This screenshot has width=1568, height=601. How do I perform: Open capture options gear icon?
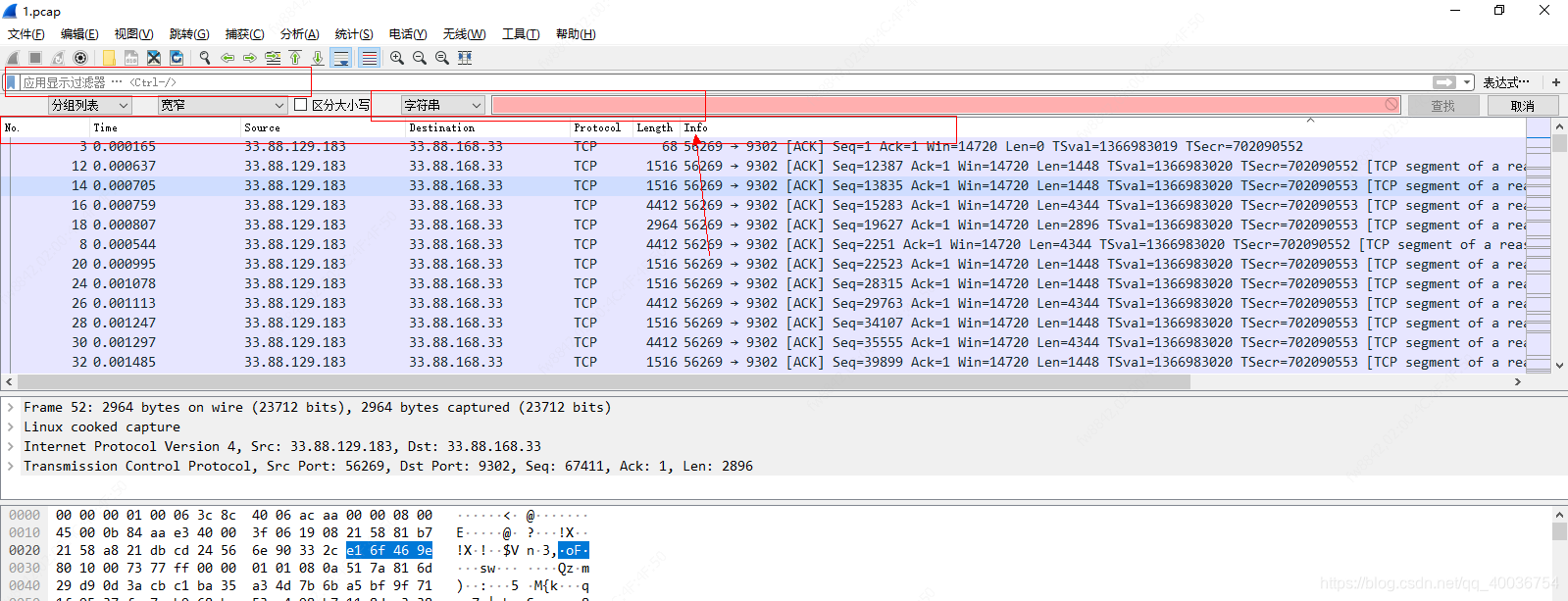point(80,58)
